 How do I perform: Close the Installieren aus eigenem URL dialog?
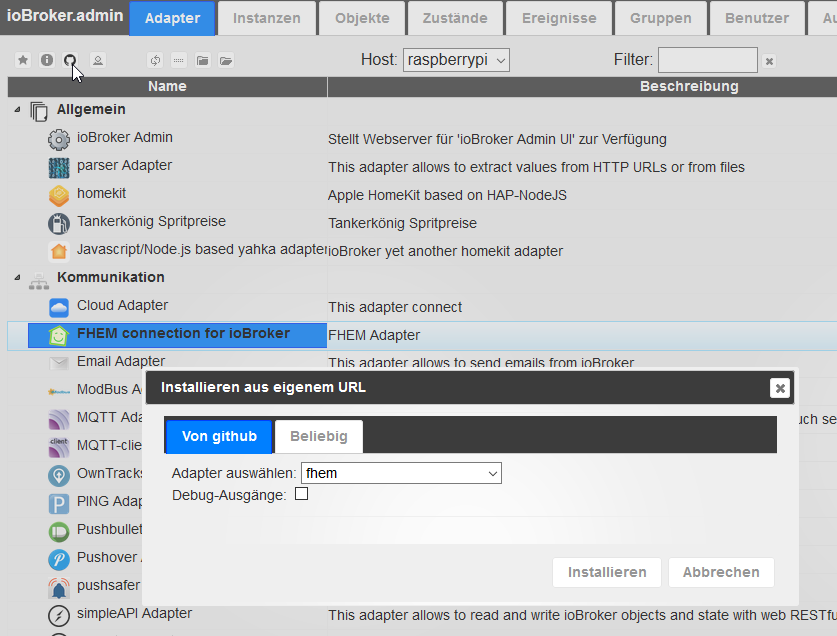779,388
